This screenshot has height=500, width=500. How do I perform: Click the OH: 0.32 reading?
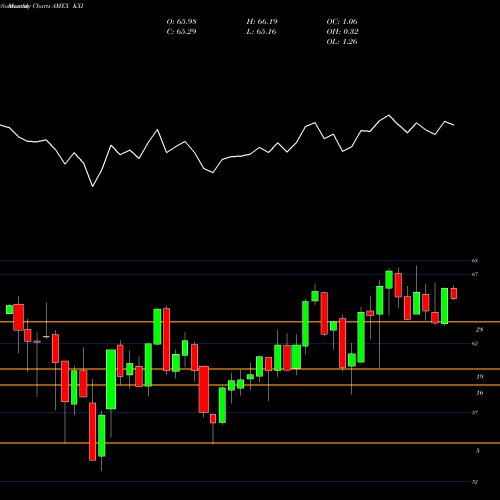[342, 32]
